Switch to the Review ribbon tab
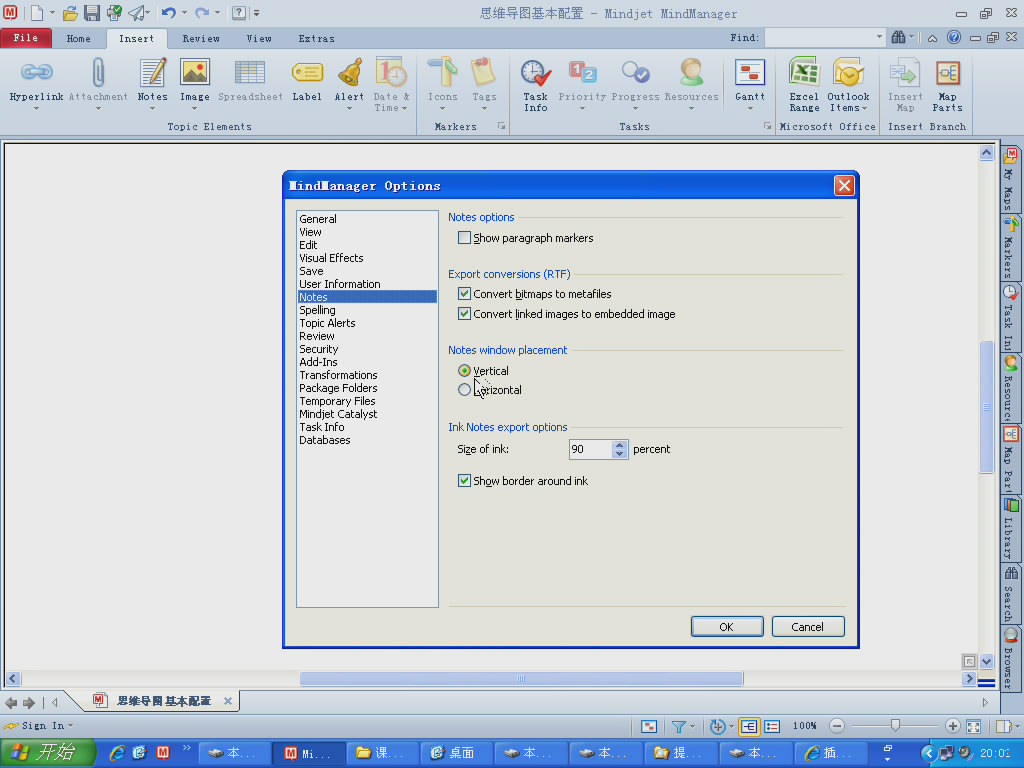Image resolution: width=1024 pixels, height=768 pixels. (x=200, y=39)
